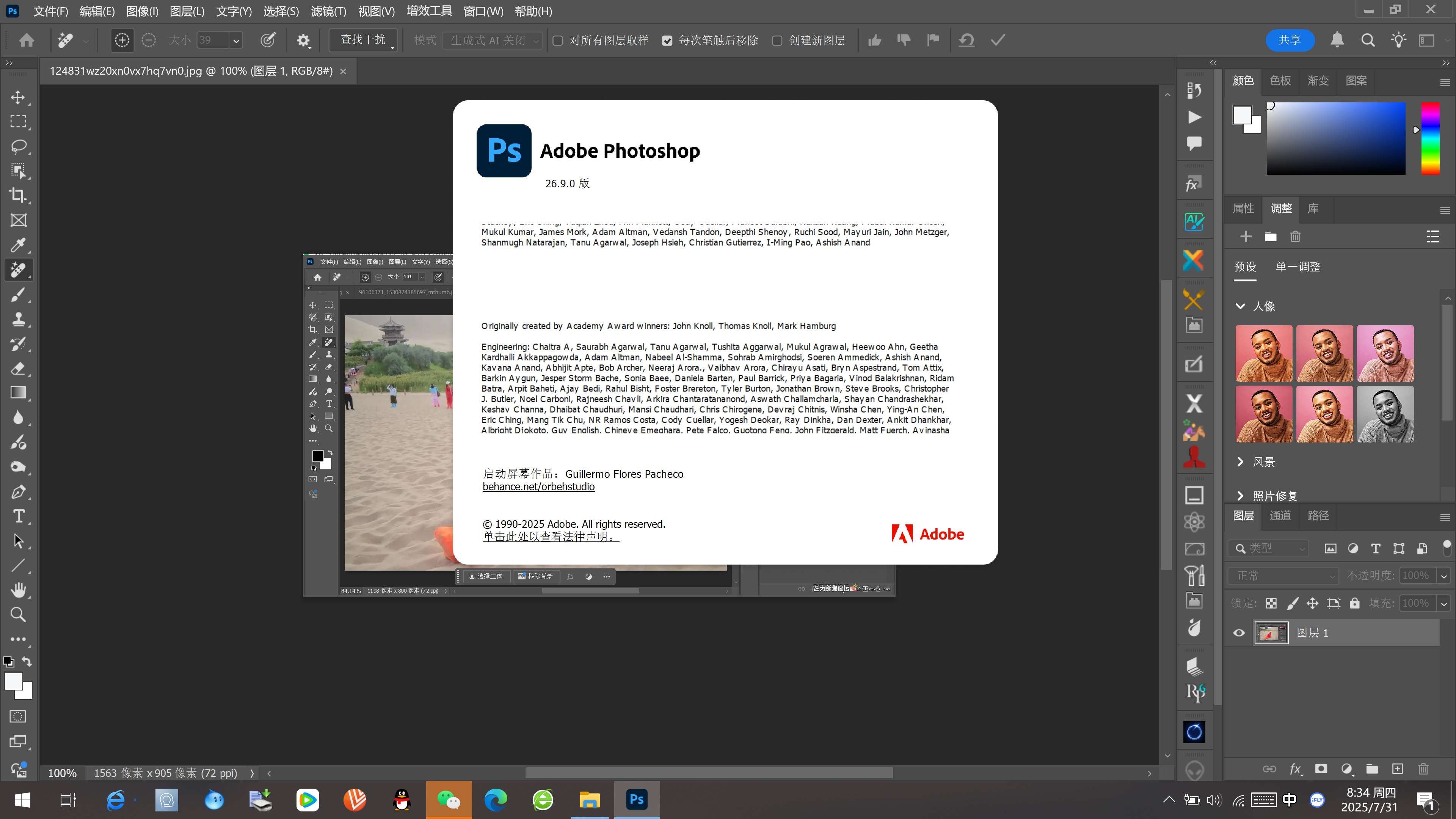Expand the 风景 preset group
This screenshot has width=1456, height=819.
[x=1240, y=462]
